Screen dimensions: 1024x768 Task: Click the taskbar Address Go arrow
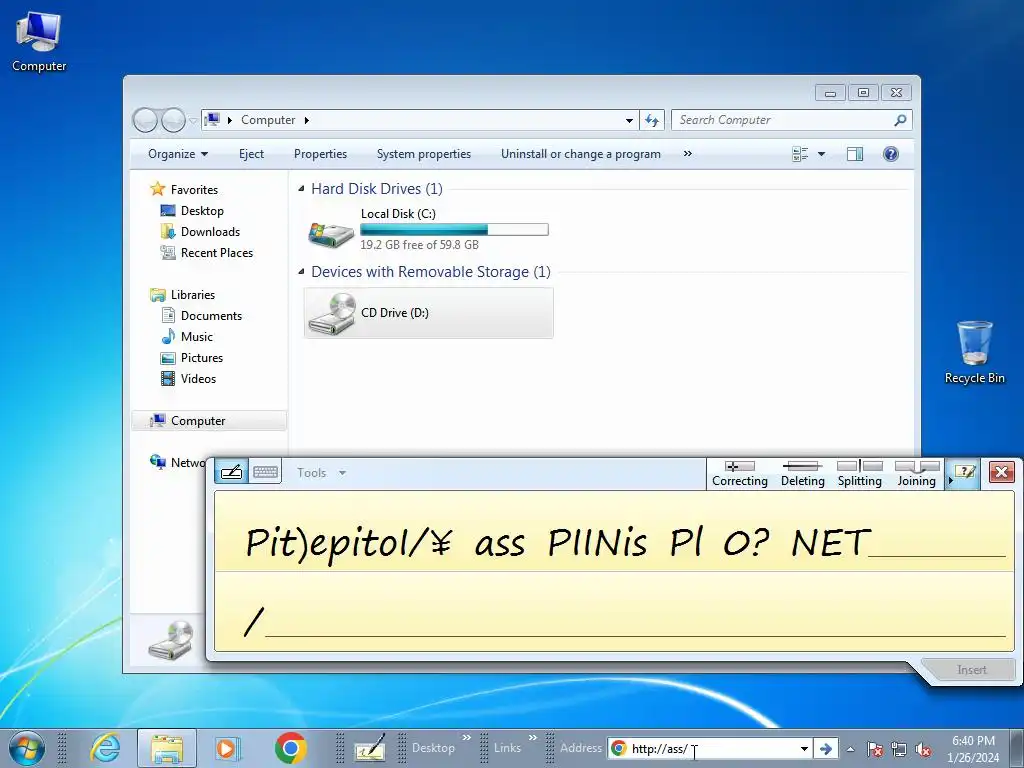(x=825, y=749)
